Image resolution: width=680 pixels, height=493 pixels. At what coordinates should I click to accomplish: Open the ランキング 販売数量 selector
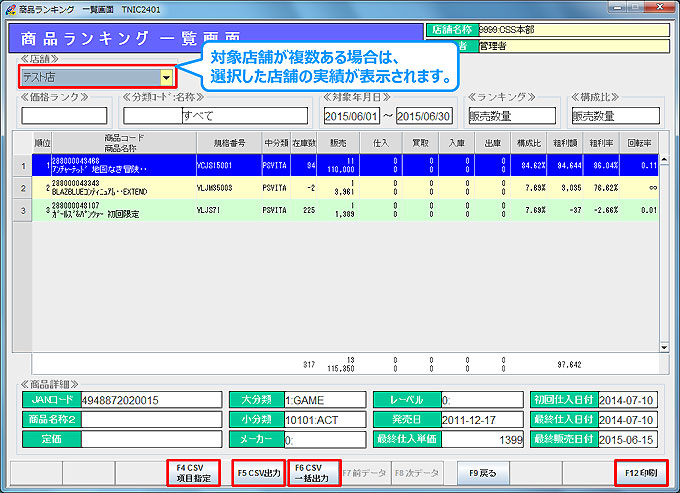click(511, 116)
